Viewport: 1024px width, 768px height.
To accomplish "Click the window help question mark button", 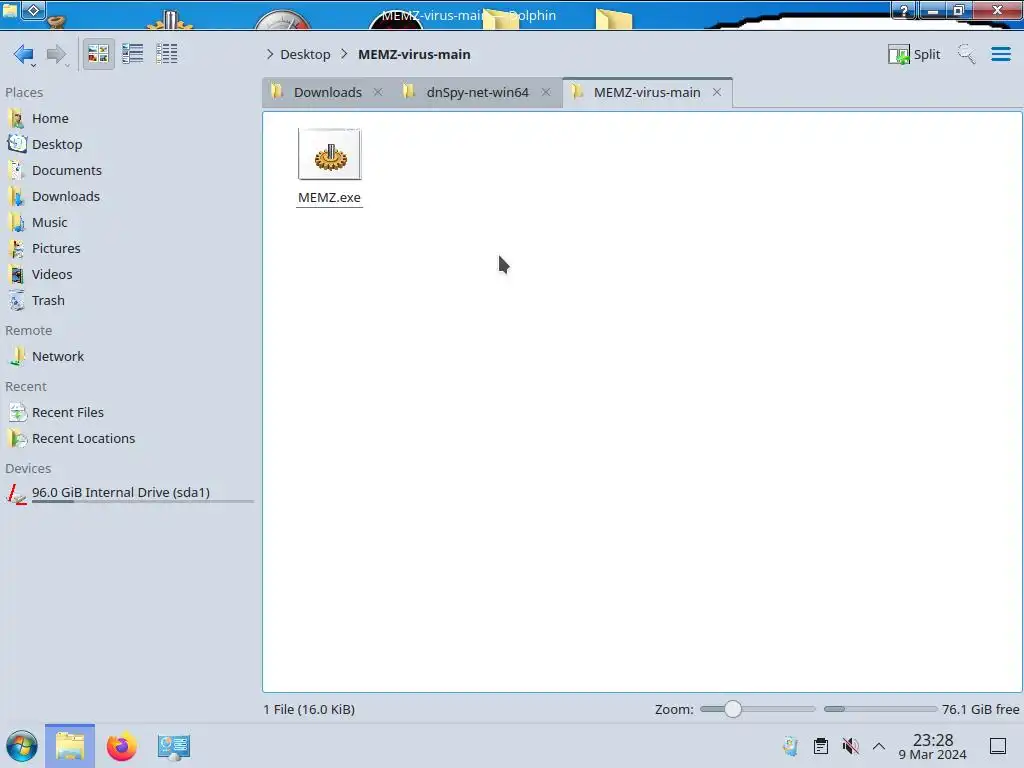I will tap(904, 10).
